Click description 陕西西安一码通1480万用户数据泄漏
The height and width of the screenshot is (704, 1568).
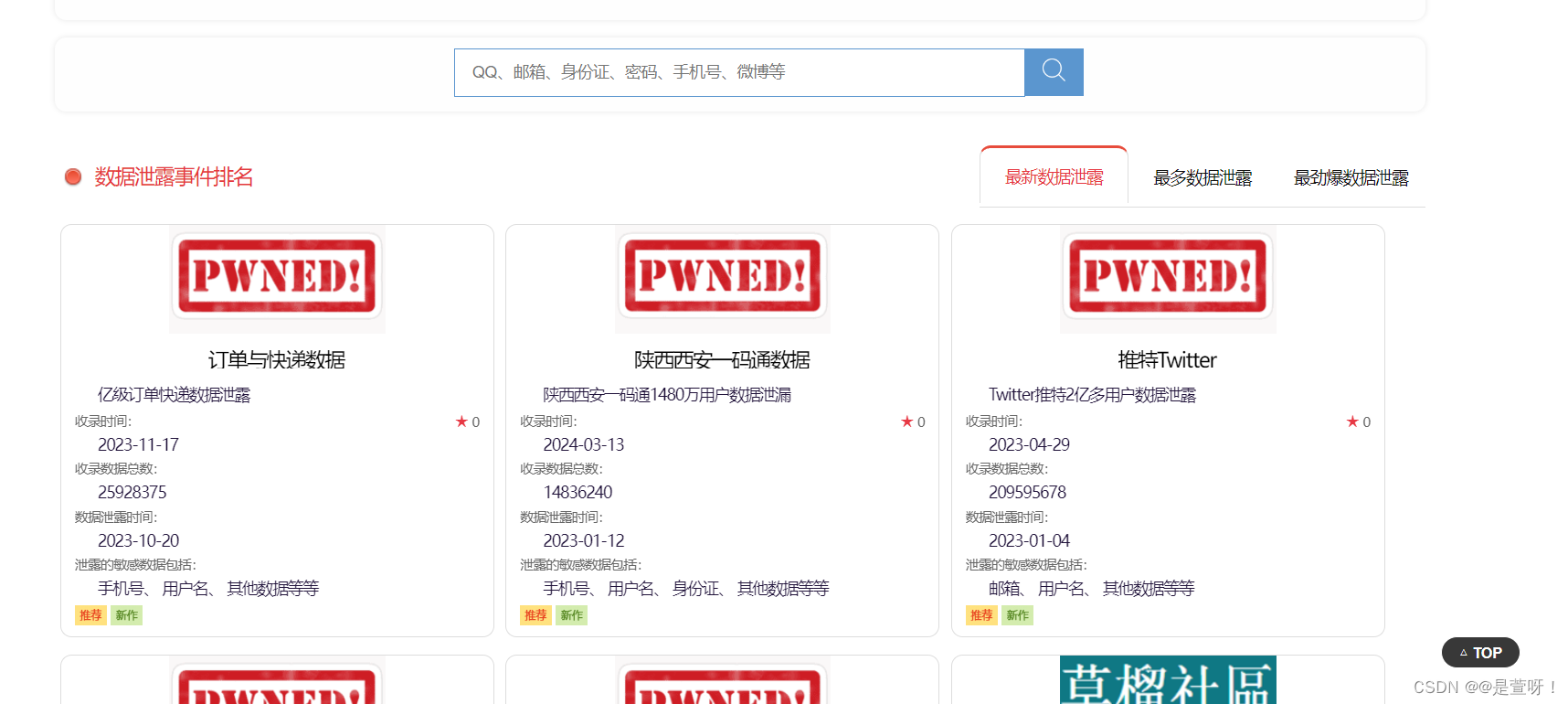[x=667, y=394]
